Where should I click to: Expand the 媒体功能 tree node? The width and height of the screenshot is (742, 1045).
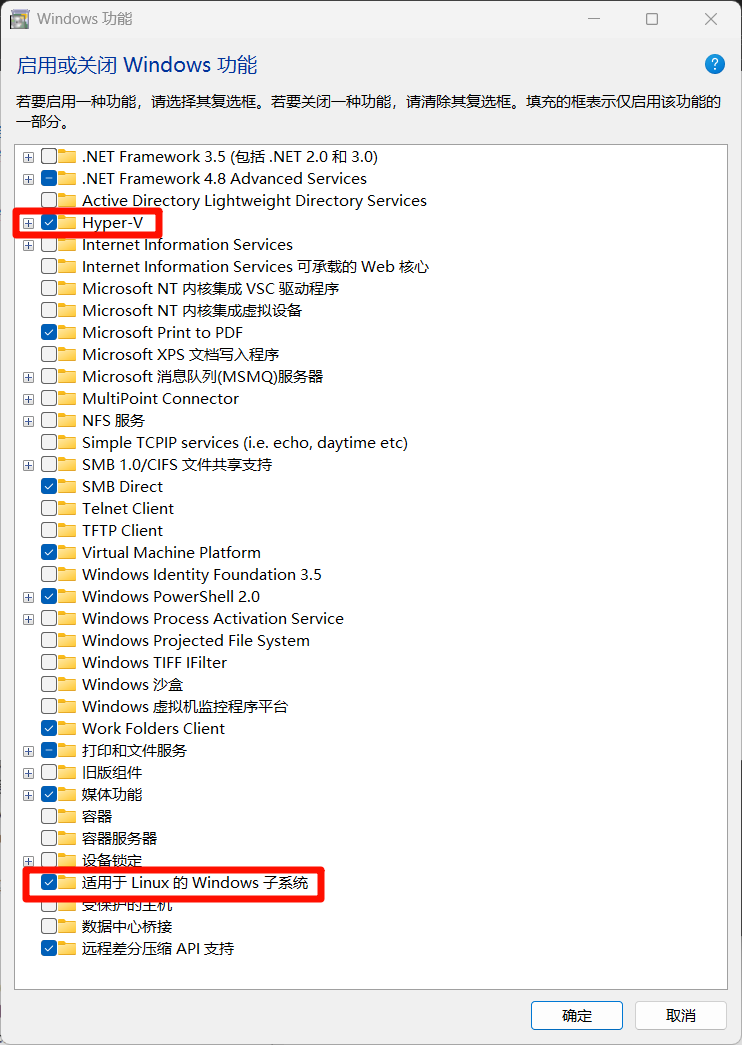point(28,795)
